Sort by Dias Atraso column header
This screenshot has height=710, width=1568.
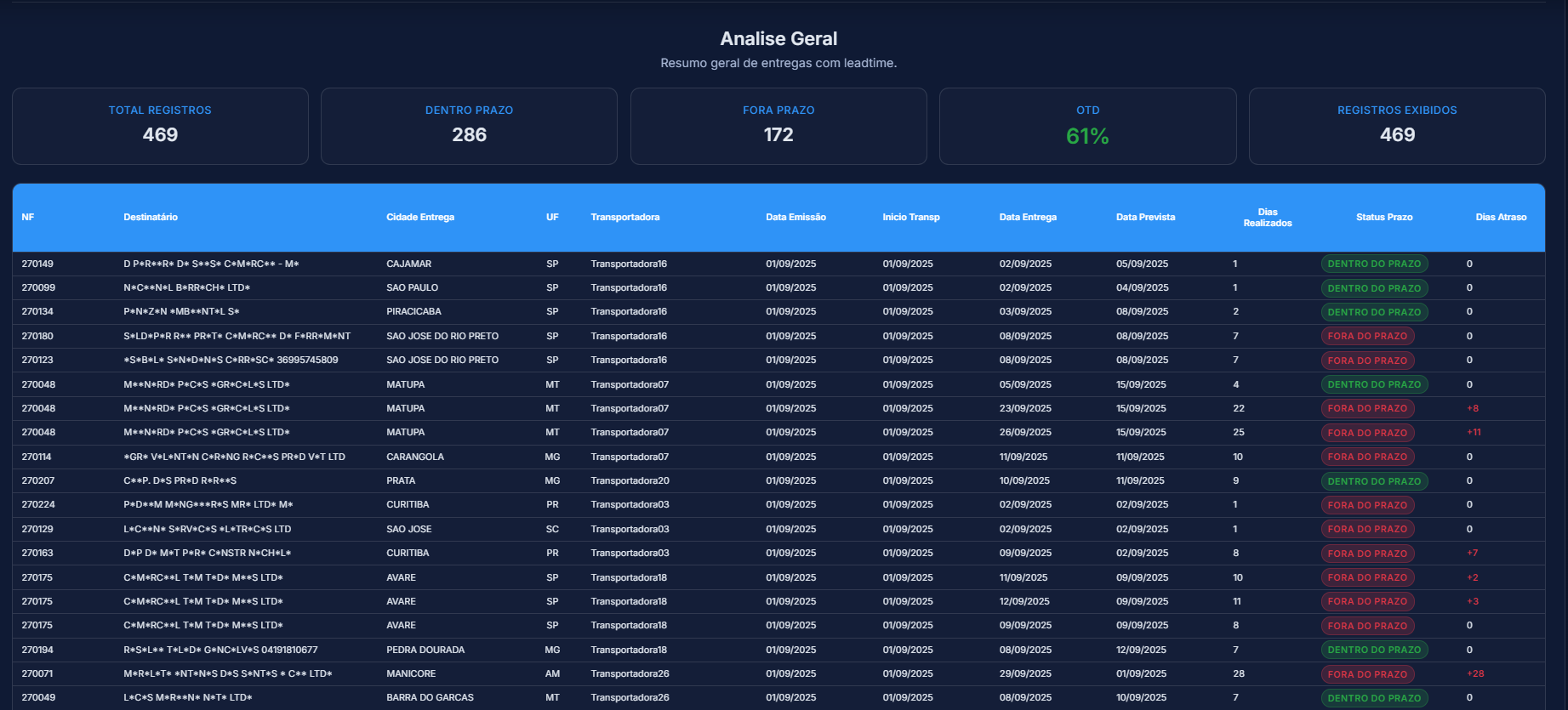pyautogui.click(x=1501, y=218)
